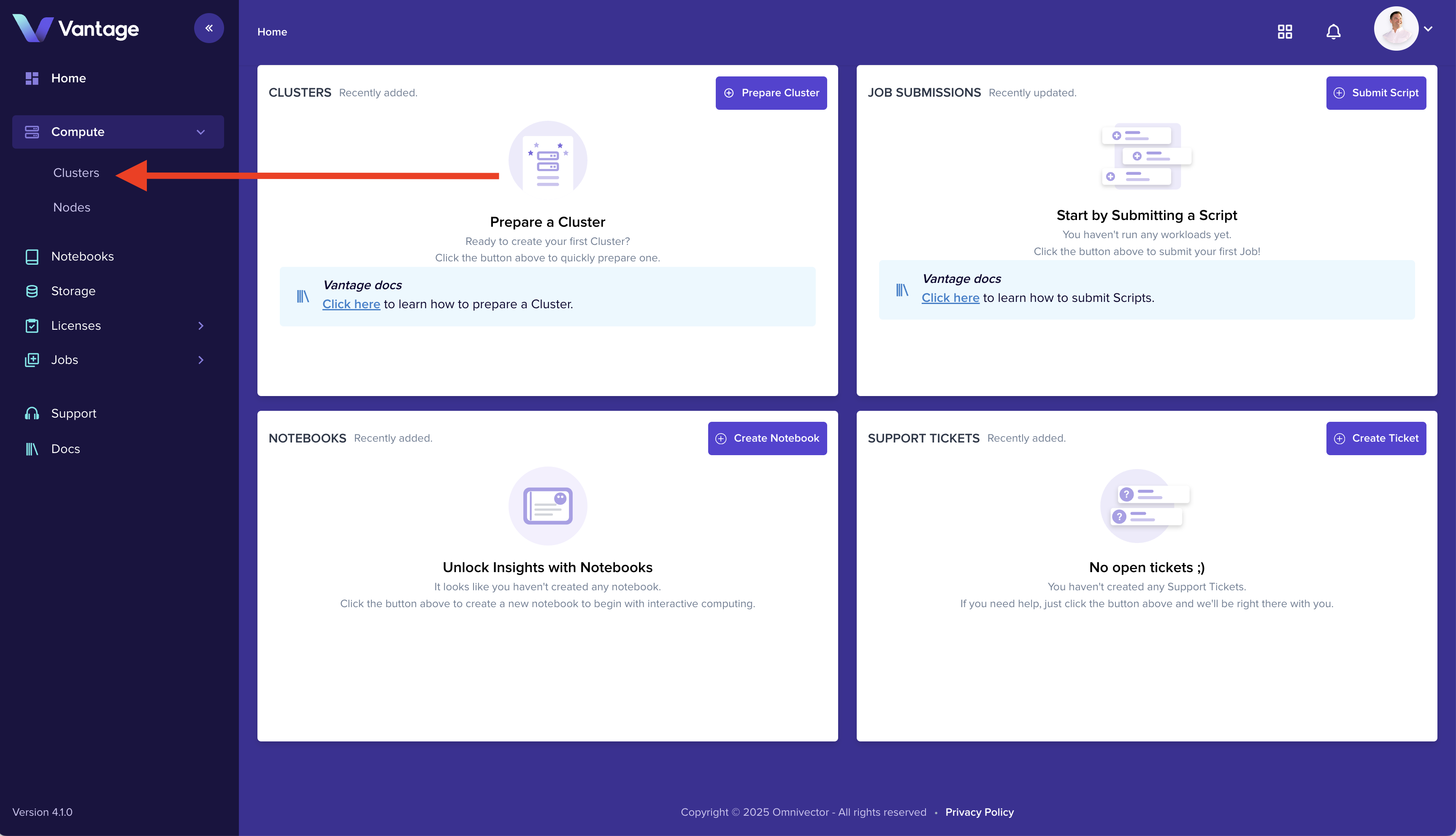Select Nodes in the sidebar
1456x836 pixels.
(72, 207)
